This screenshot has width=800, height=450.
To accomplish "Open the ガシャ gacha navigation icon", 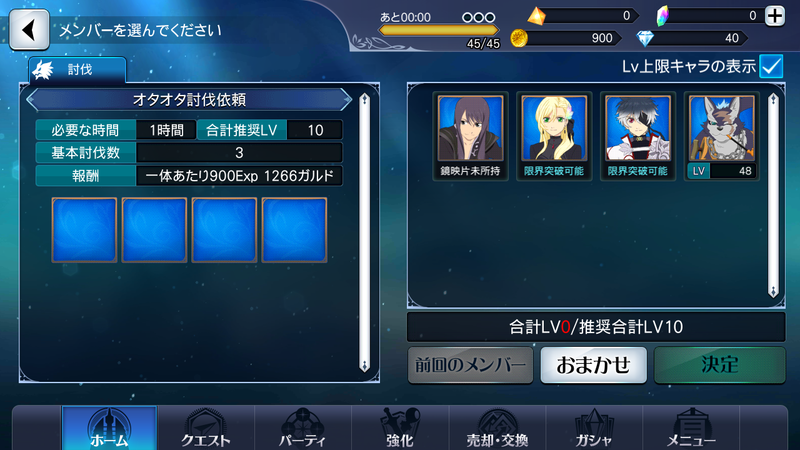I will (594, 429).
